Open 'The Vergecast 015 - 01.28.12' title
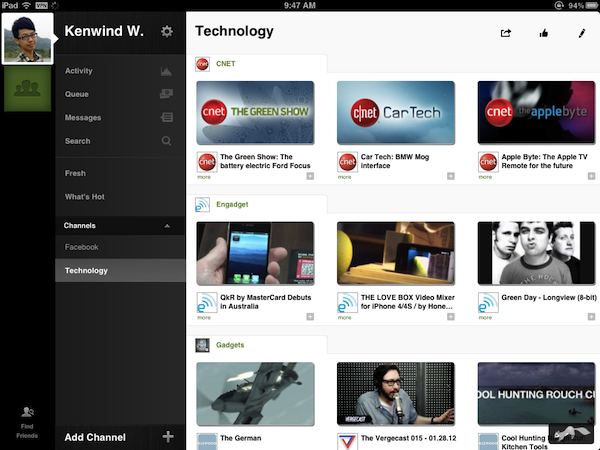Image resolution: width=600 pixels, height=450 pixels. 408,438
